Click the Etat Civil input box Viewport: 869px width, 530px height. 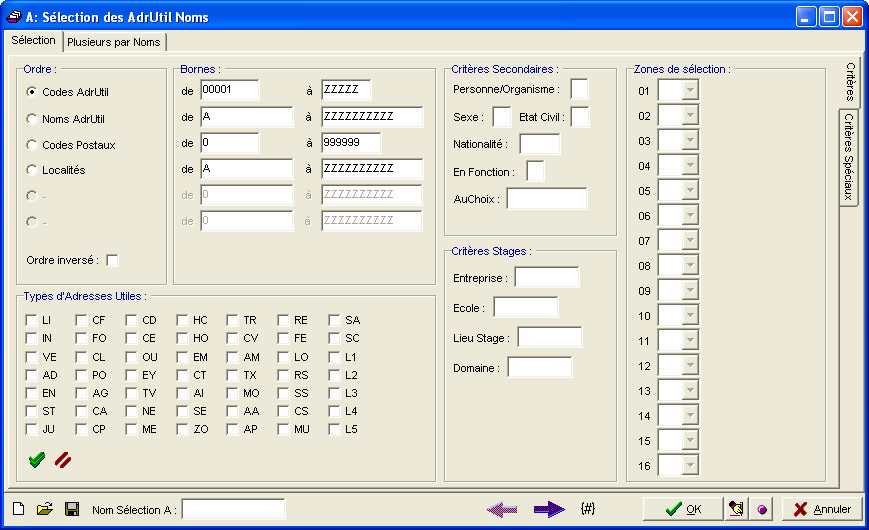[580, 117]
